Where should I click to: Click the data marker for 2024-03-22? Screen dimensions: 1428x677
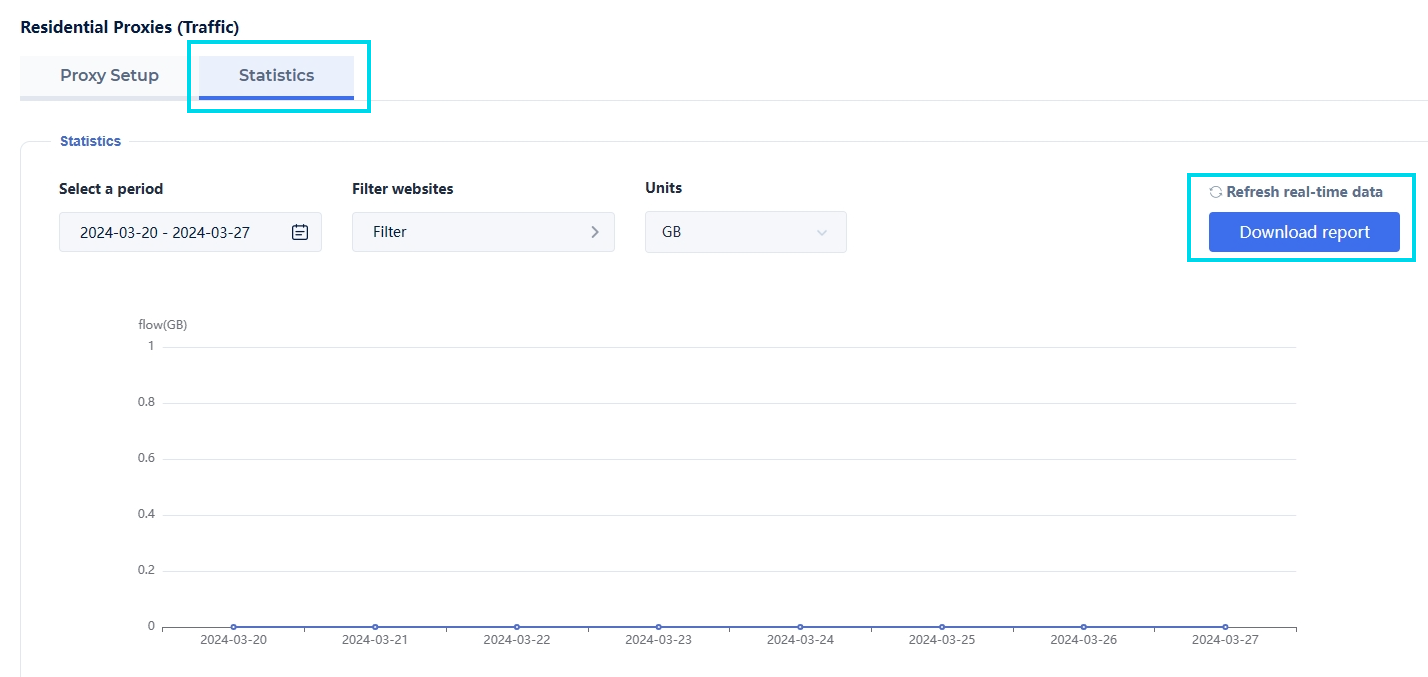click(516, 627)
